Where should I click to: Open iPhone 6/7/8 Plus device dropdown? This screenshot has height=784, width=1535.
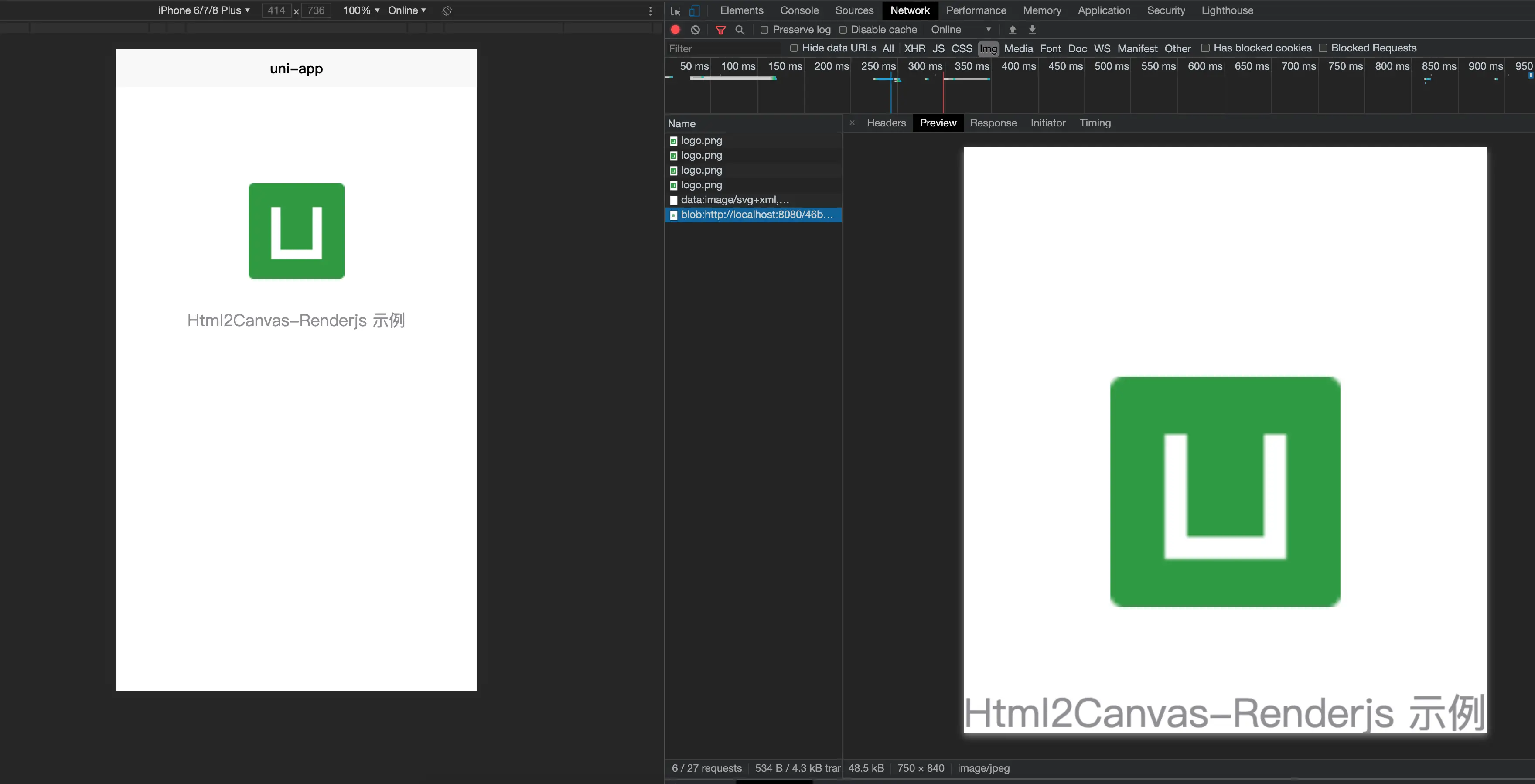click(x=204, y=11)
